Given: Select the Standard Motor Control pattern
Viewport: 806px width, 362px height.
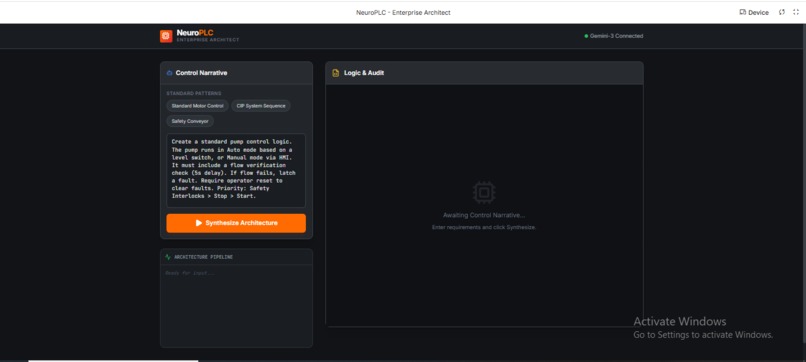Looking at the screenshot, I should point(197,106).
